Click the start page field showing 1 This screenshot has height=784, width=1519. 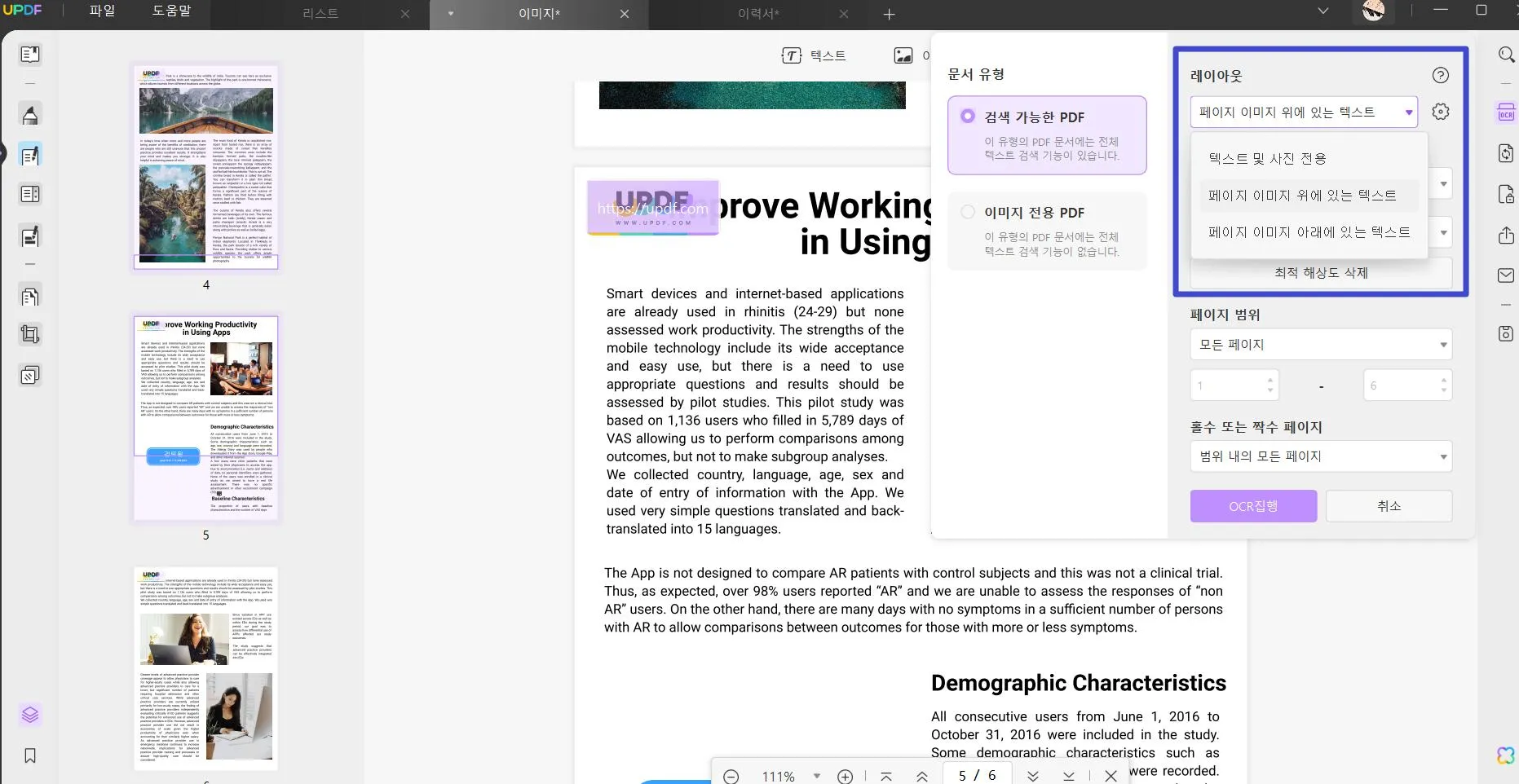pyautogui.click(x=1234, y=385)
